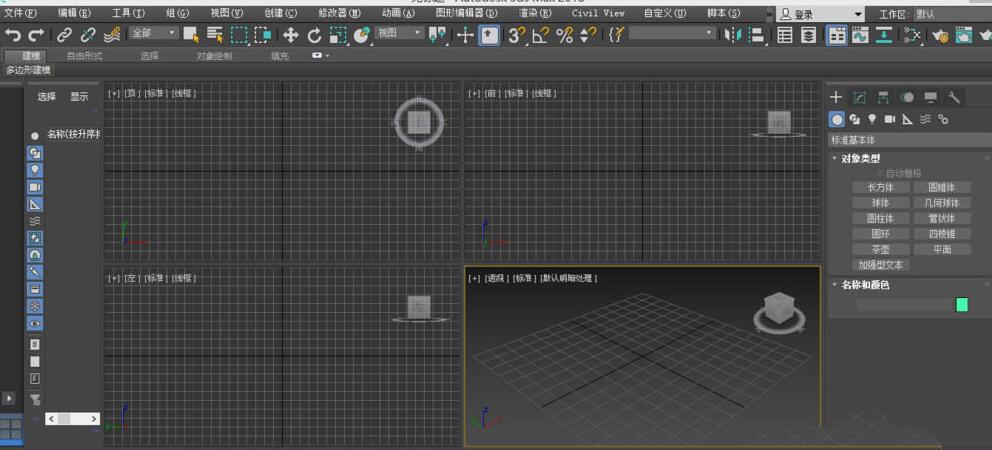992x450 pixels.
Task: Open the Hierarchy panel tab icon
Action: click(883, 97)
